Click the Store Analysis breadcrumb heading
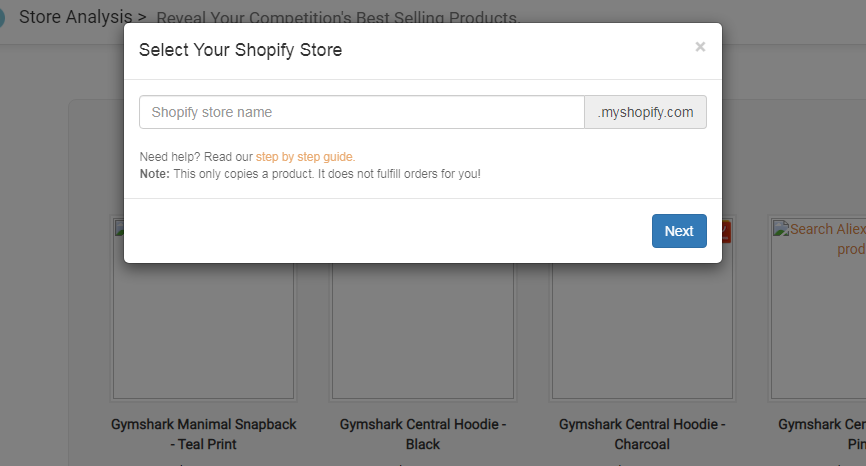This screenshot has width=866, height=466. (76, 17)
